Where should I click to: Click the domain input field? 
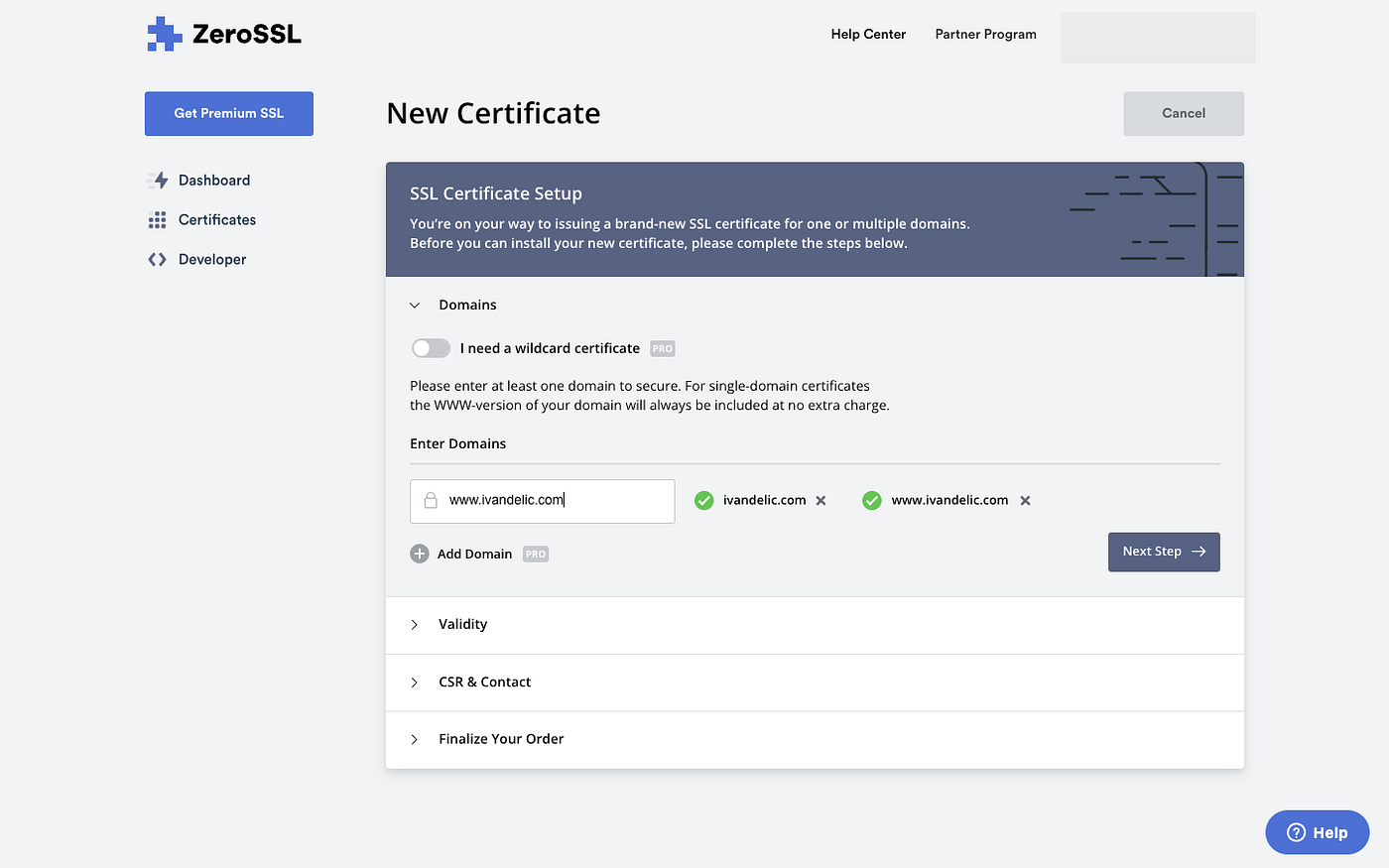(x=543, y=502)
